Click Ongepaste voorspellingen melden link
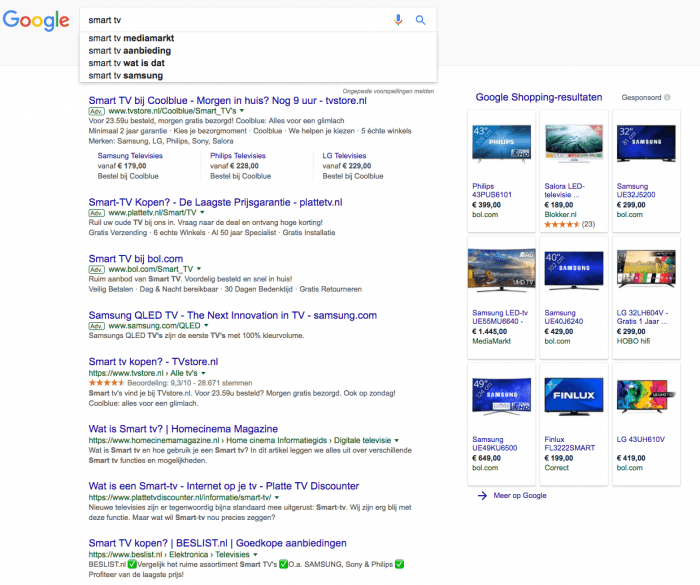 pos(388,91)
